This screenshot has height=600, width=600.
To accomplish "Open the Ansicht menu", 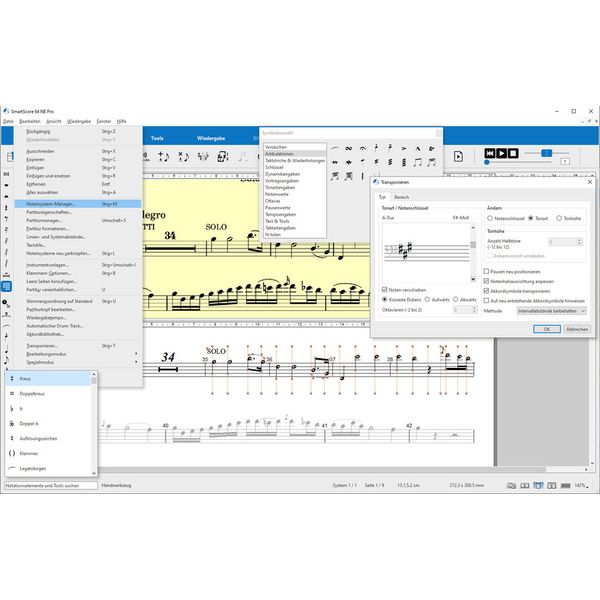I will (x=54, y=121).
